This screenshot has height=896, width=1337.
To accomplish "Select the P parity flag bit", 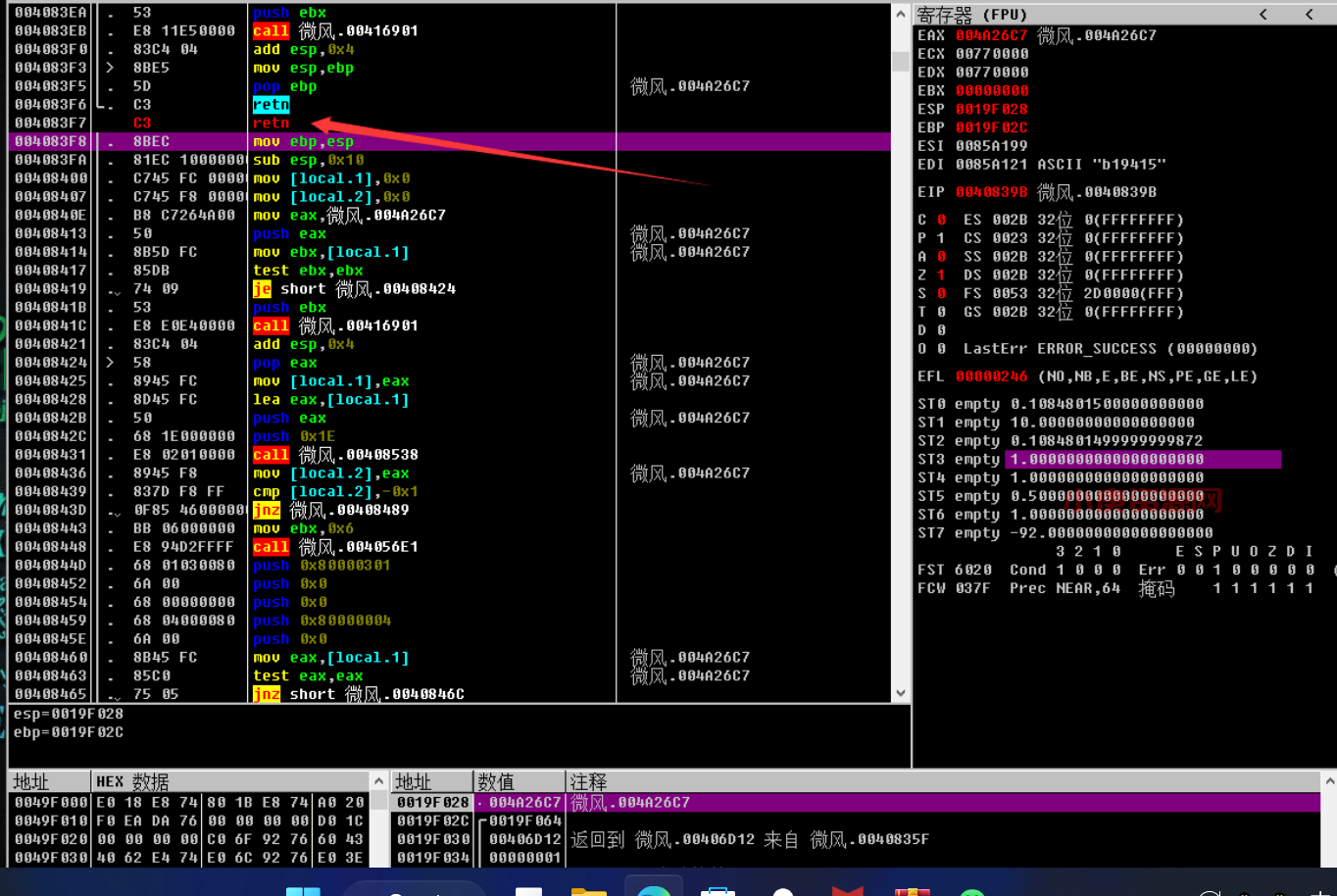I will (x=941, y=238).
